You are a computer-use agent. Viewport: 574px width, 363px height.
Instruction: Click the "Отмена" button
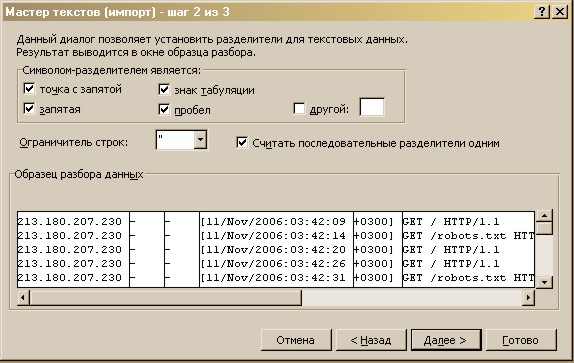pyautogui.click(x=296, y=340)
